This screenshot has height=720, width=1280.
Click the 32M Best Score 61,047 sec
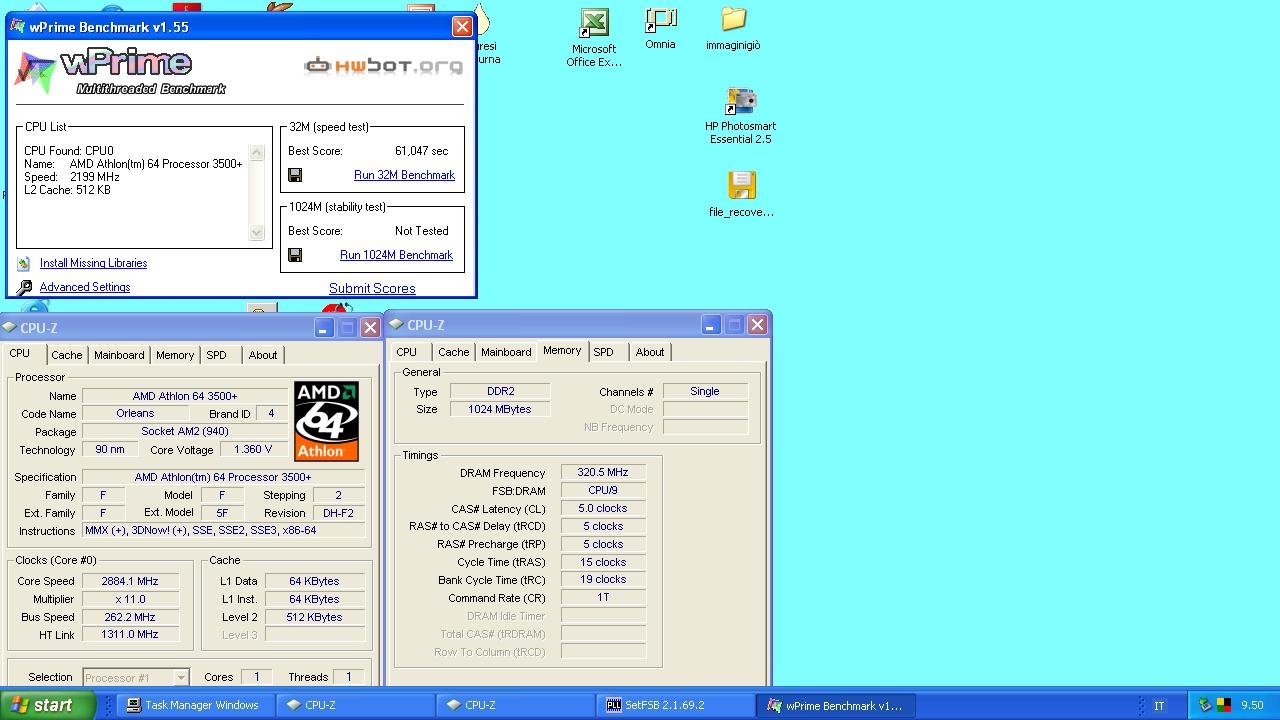point(421,151)
